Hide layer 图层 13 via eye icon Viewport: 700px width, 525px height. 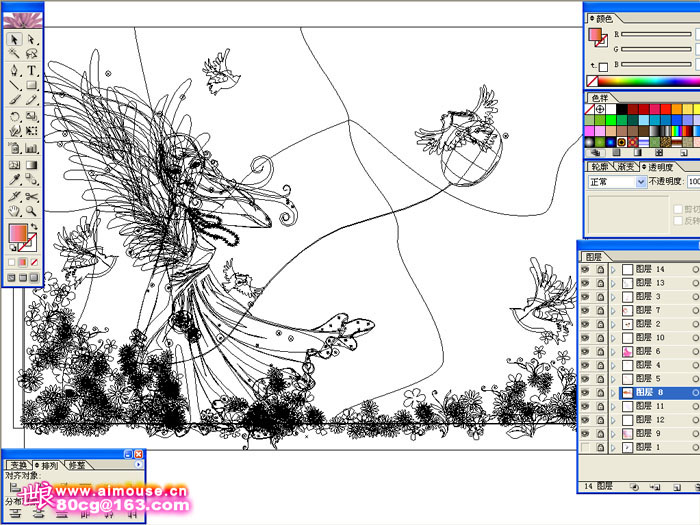coord(585,283)
